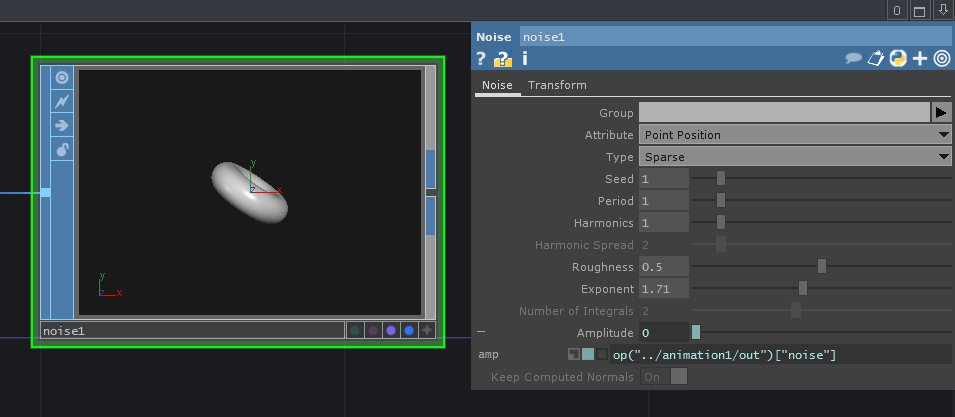Viewport: 955px width, 417px height.
Task: Click the Roughness slider handle
Action: [x=822, y=267]
